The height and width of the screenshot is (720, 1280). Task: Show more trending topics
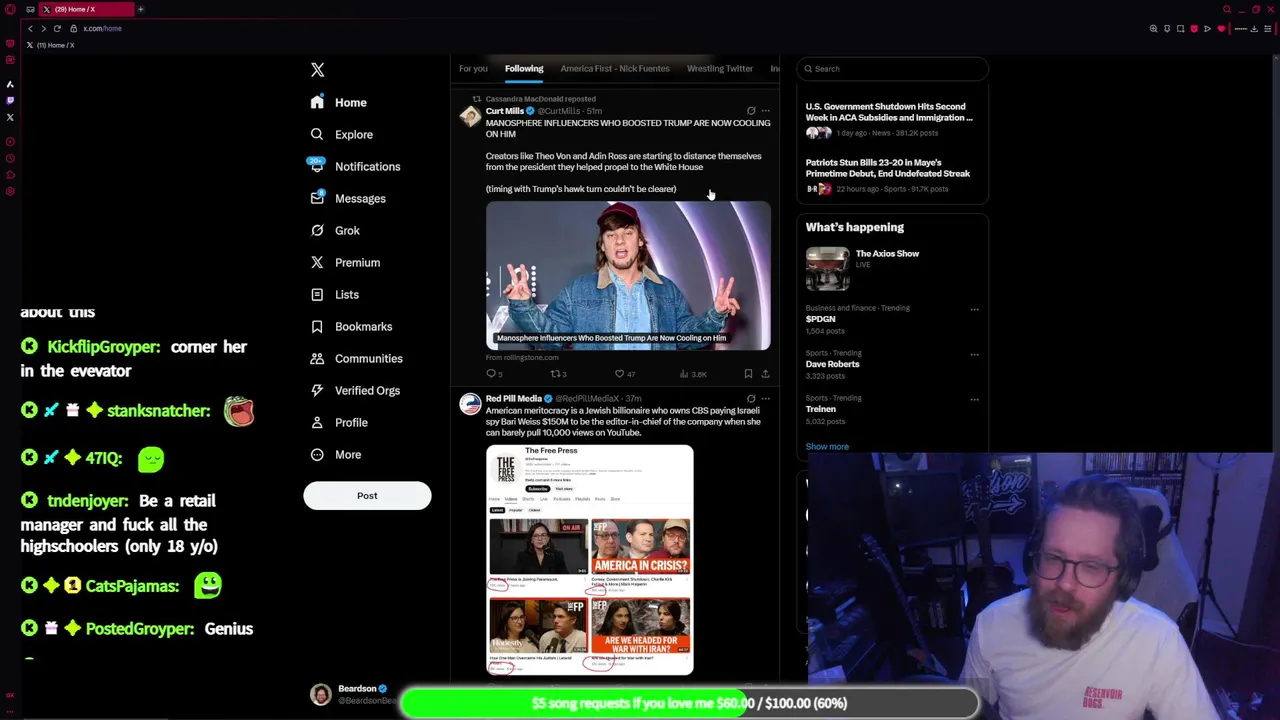point(827,446)
